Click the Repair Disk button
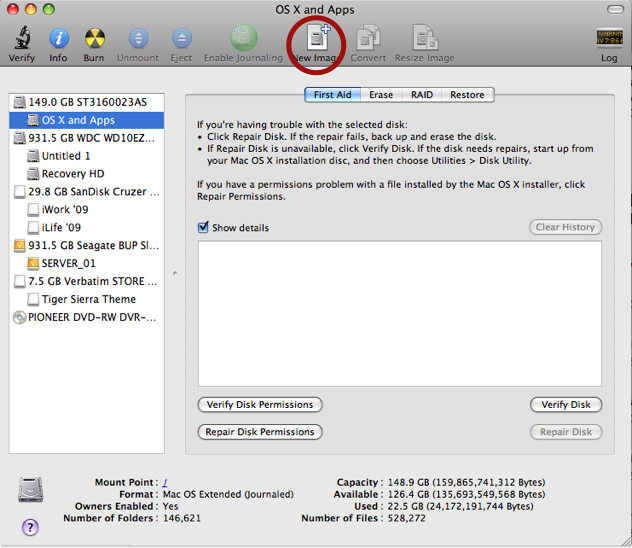The height and width of the screenshot is (548, 632). (x=566, y=432)
